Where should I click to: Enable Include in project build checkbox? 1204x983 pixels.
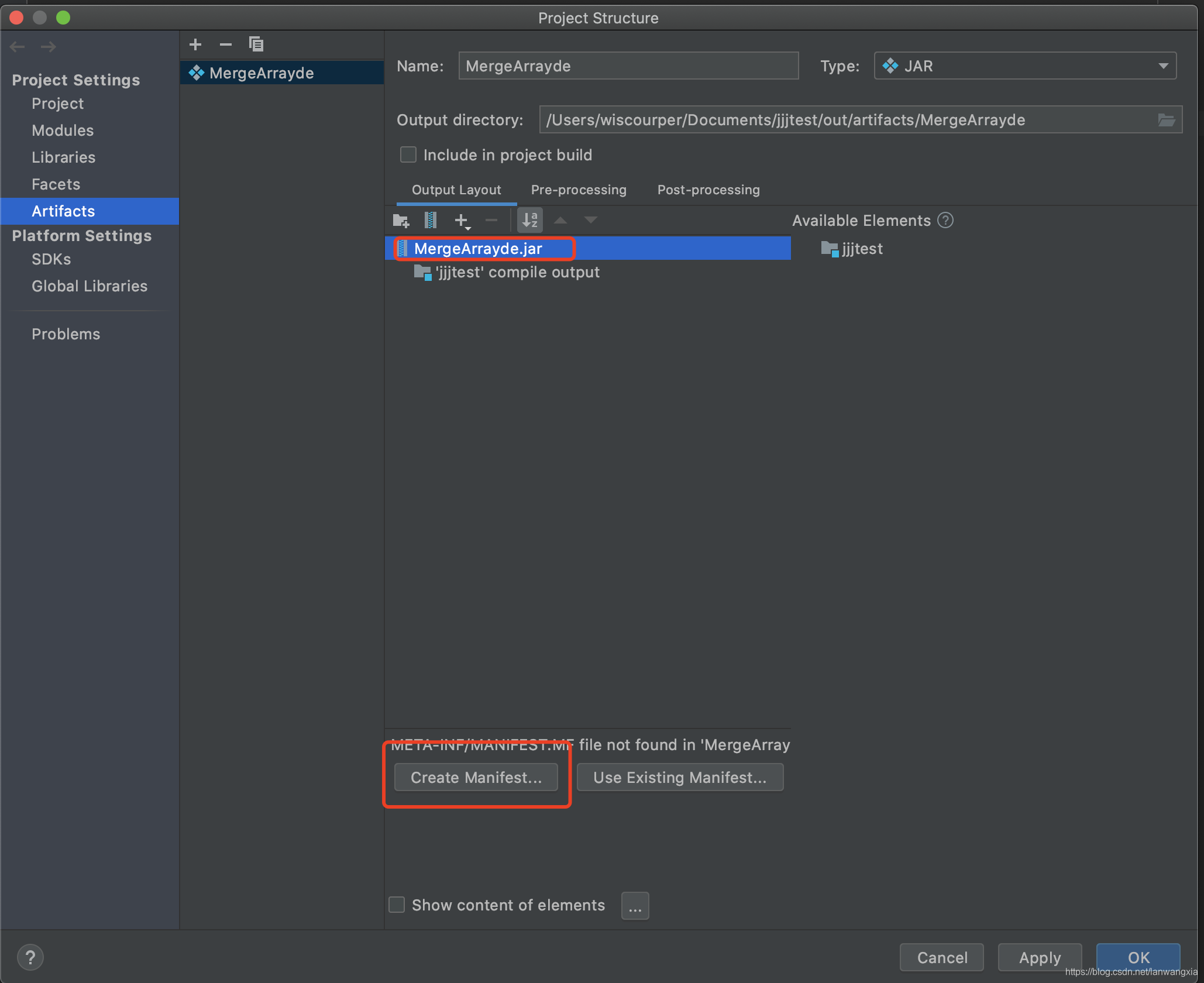pyautogui.click(x=408, y=155)
